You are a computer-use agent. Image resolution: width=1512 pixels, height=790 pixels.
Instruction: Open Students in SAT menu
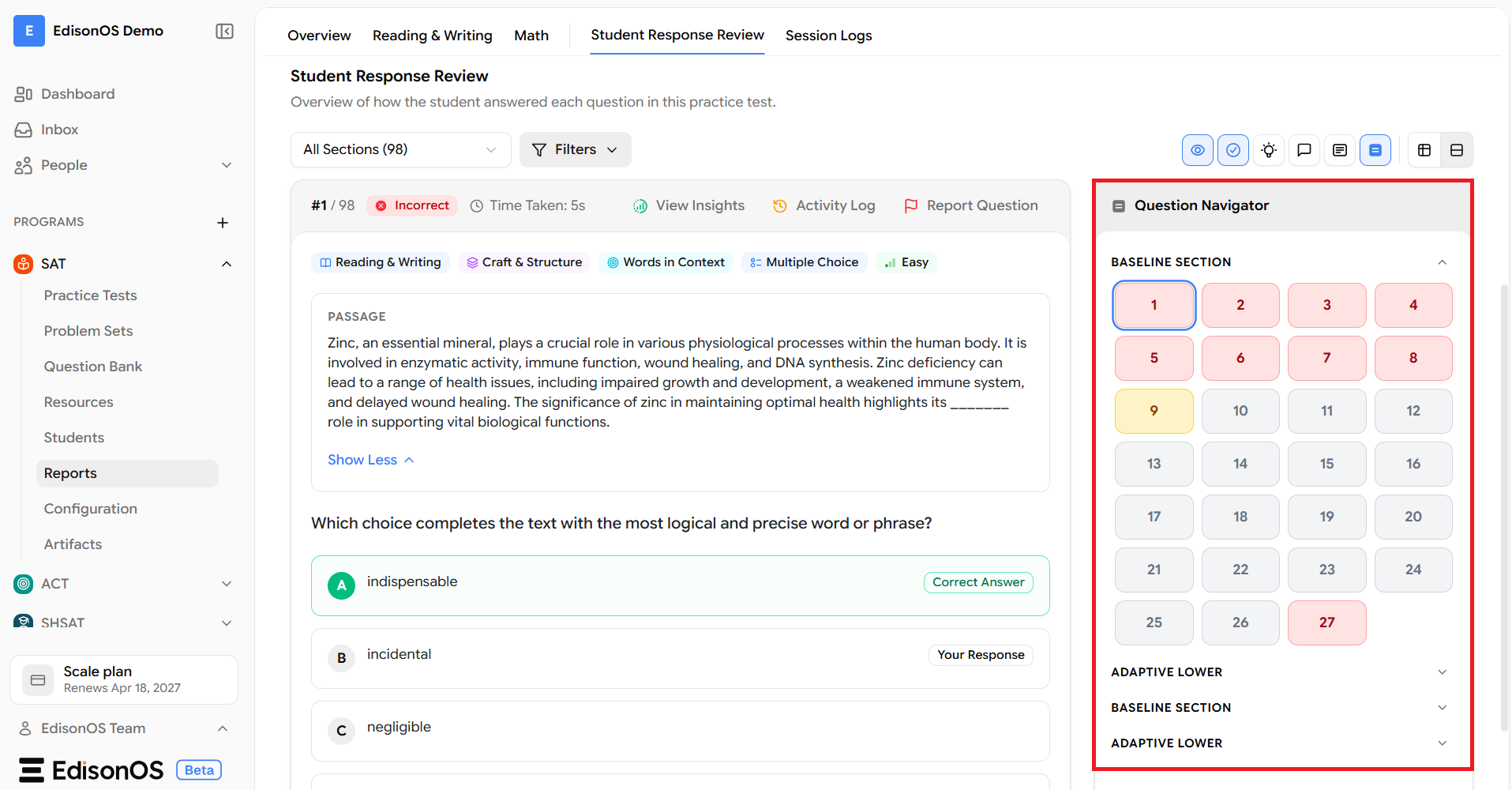click(74, 438)
